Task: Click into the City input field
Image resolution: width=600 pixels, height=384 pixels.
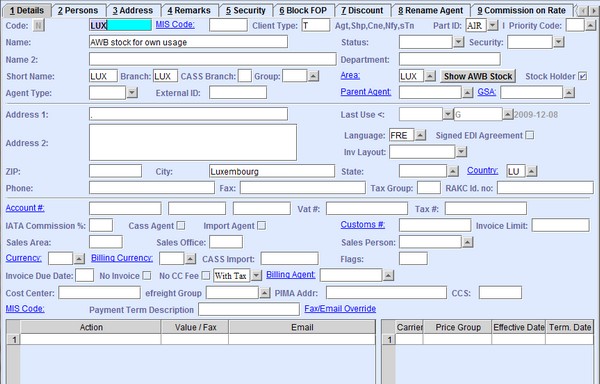Action: pyautogui.click(x=272, y=171)
